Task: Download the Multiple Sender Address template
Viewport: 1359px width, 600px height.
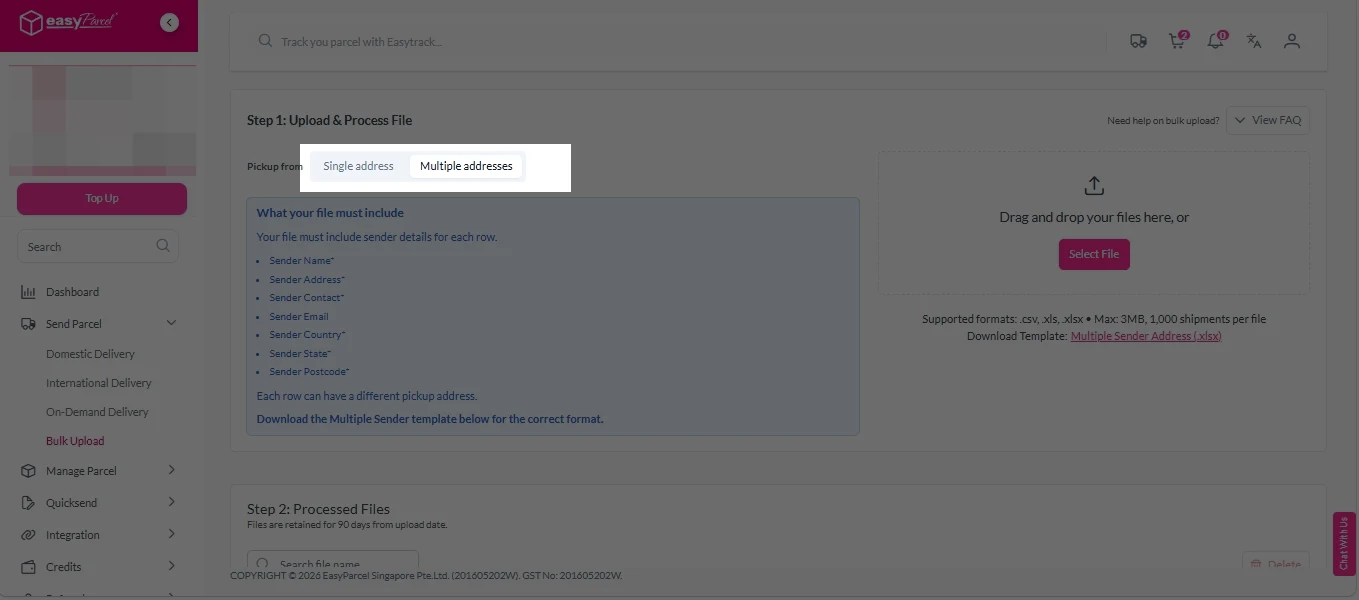Action: (x=1146, y=335)
